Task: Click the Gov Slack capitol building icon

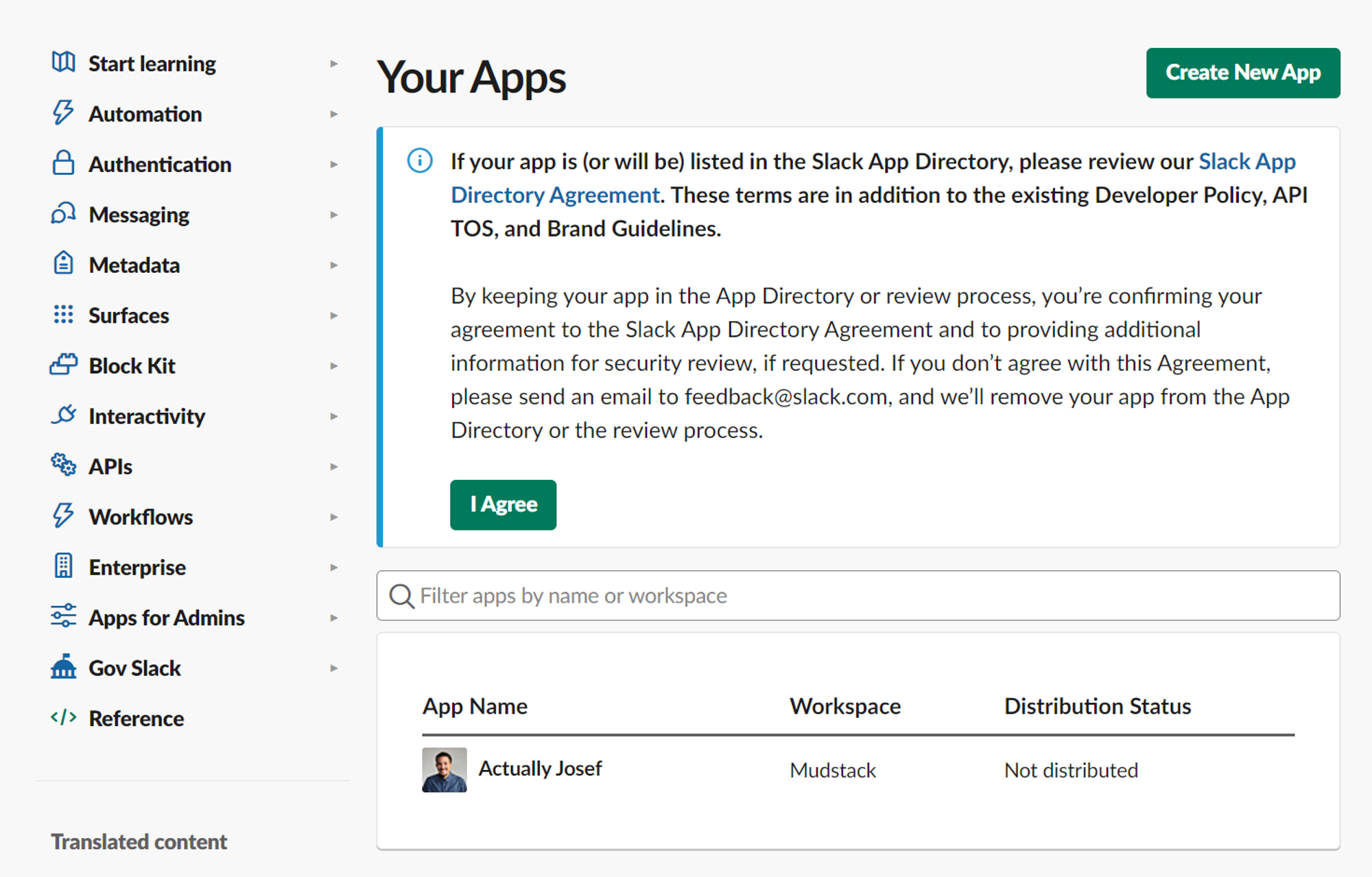Action: pos(62,666)
